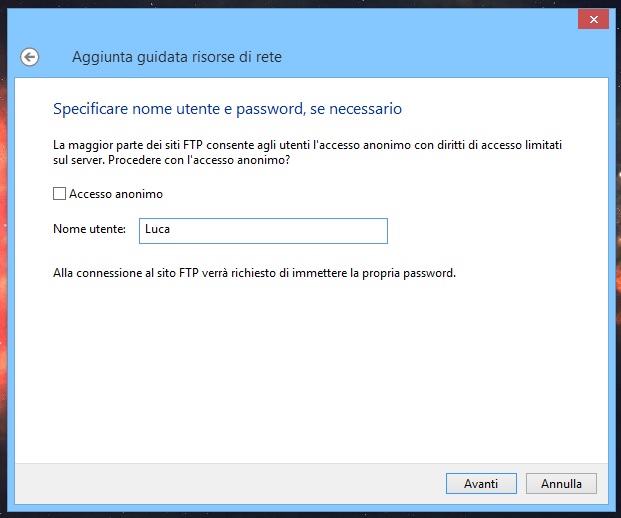Go back with the back arrow icon
The width and height of the screenshot is (621, 518).
29,57
